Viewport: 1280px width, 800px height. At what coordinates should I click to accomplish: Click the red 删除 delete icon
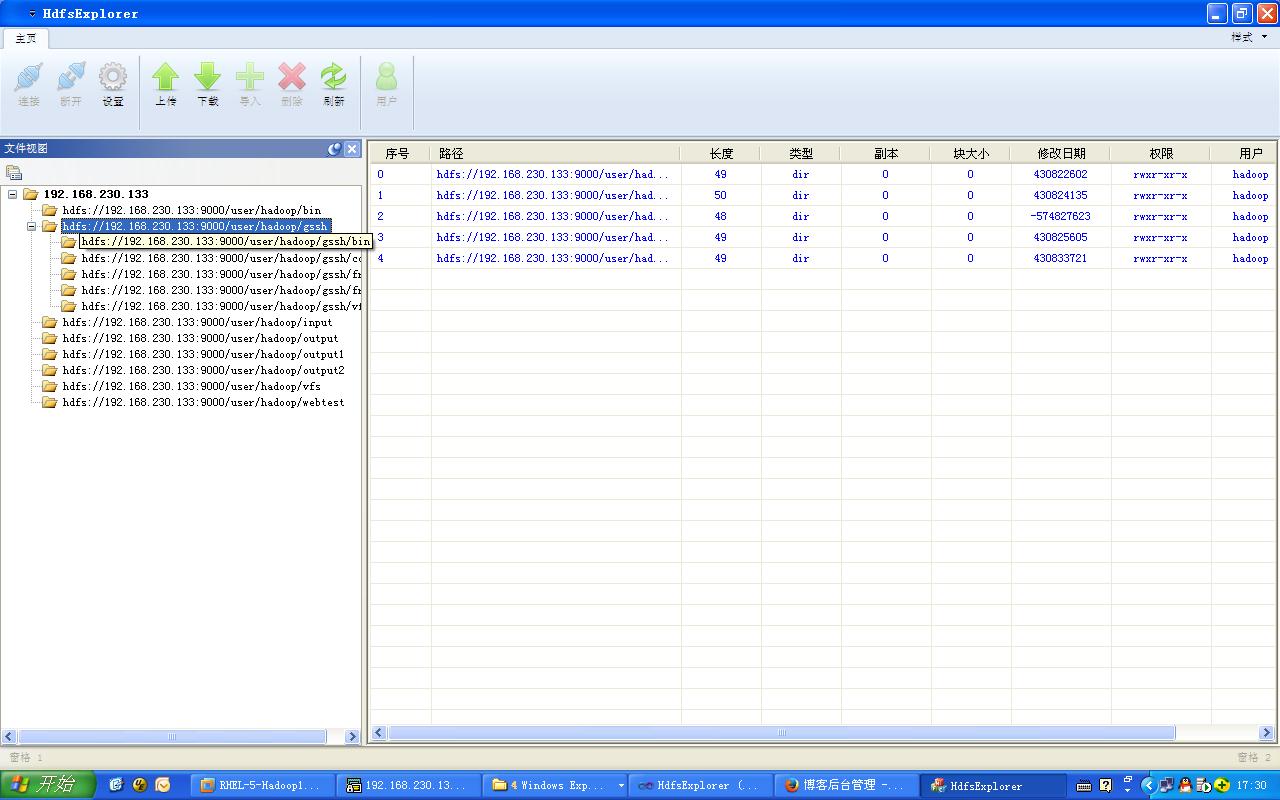(292, 84)
